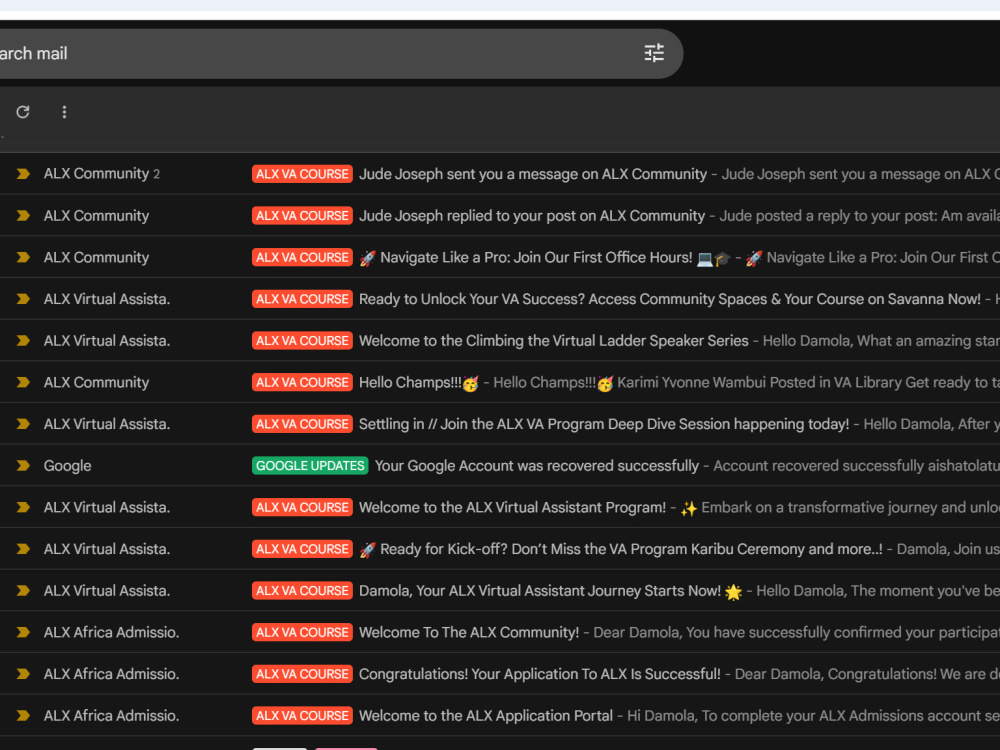Click ALX VA COURSE label on Navigate Like a Pro email
1000x750 pixels.
[302, 257]
